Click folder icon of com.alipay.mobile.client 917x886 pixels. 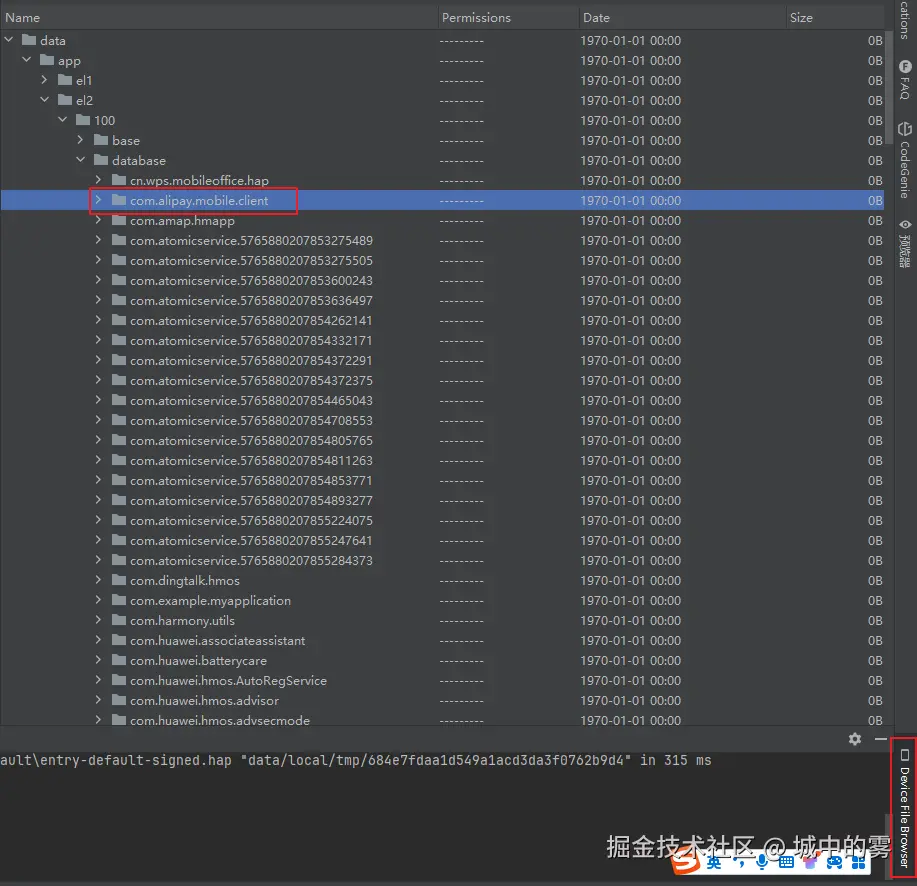point(119,200)
